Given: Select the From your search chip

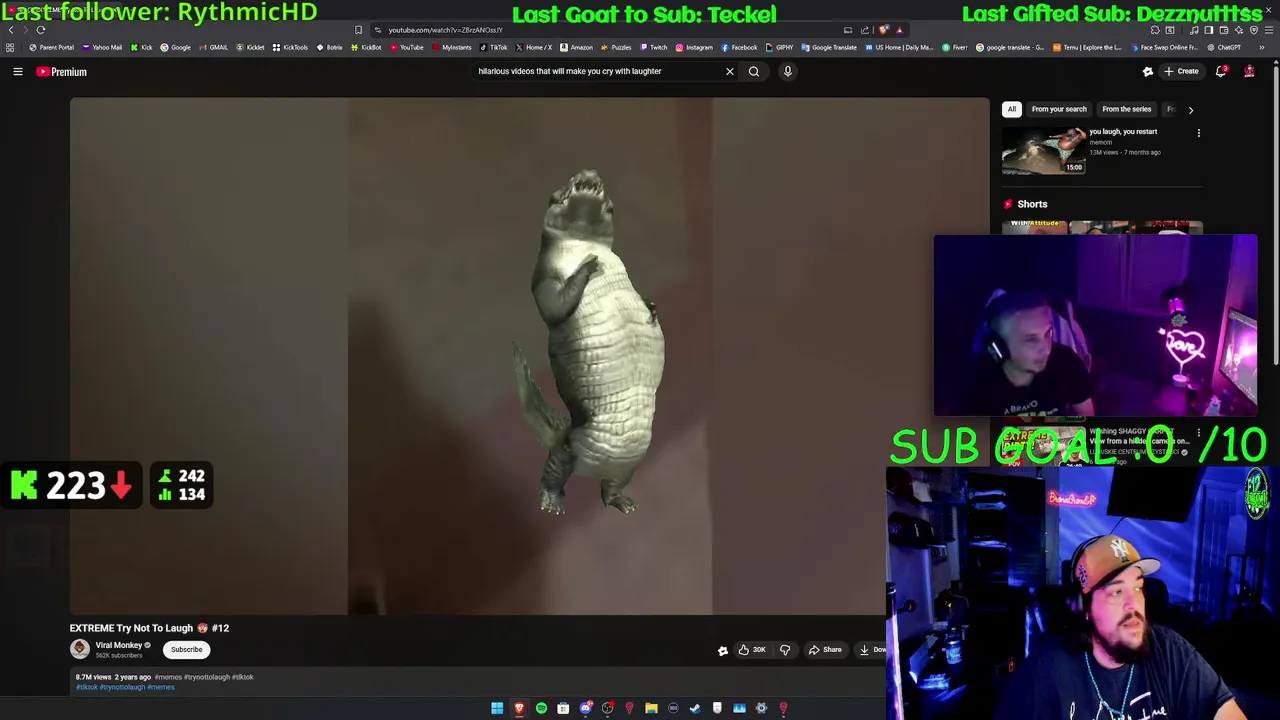Looking at the screenshot, I should point(1059,109).
